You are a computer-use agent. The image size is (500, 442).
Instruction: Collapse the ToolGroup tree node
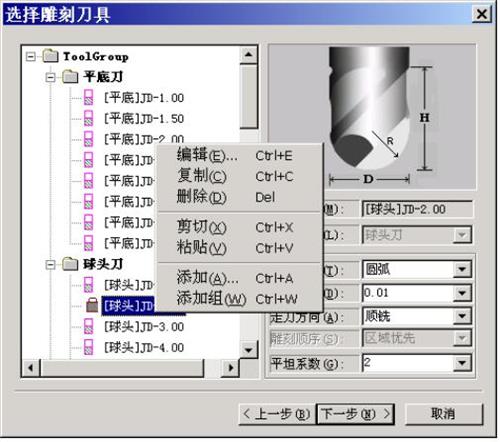click(x=30, y=56)
